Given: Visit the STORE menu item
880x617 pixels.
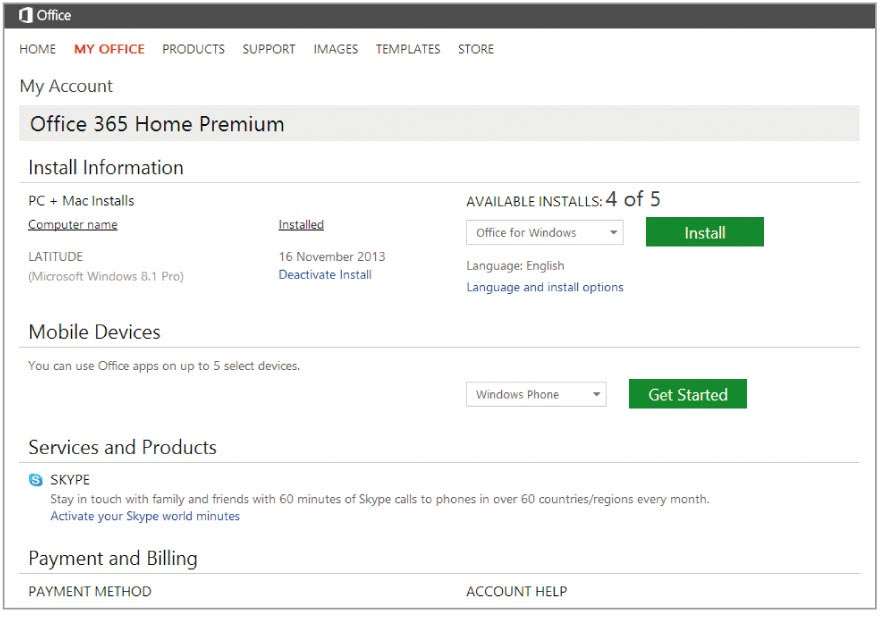Looking at the screenshot, I should pyautogui.click(x=476, y=49).
